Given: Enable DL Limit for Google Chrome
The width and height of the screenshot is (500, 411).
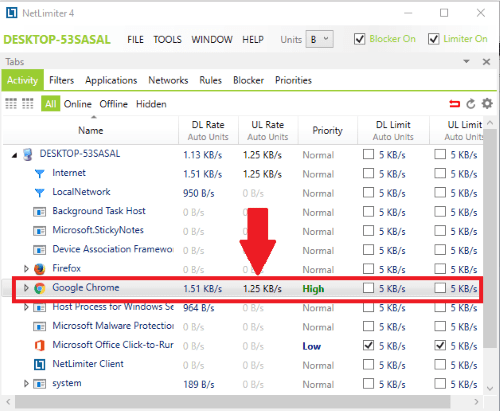Looking at the screenshot, I should [x=368, y=288].
